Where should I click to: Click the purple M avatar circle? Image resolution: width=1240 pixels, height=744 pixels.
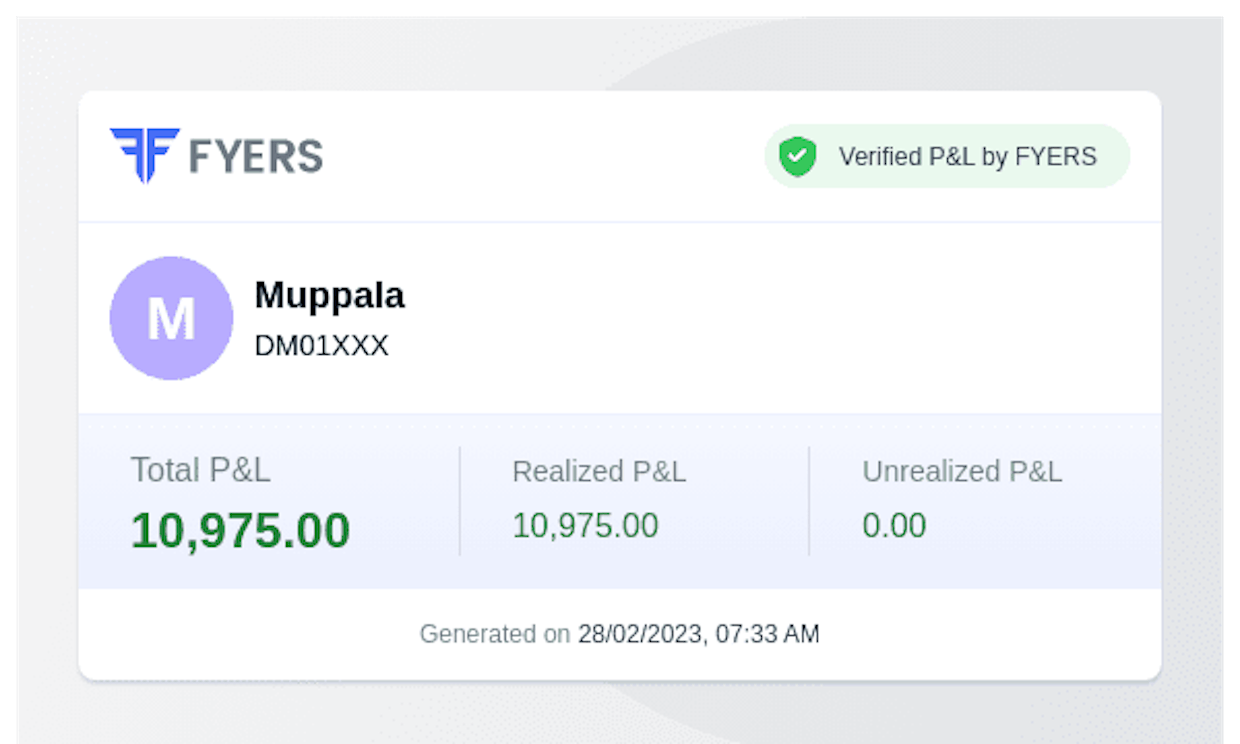coord(171,318)
